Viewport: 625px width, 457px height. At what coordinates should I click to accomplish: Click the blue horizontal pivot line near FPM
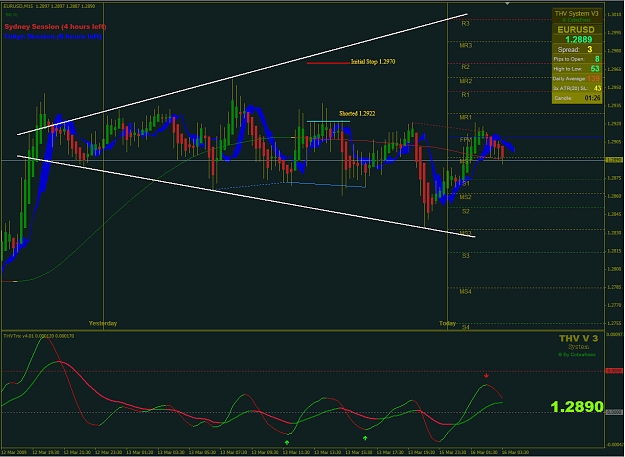(x=526, y=137)
